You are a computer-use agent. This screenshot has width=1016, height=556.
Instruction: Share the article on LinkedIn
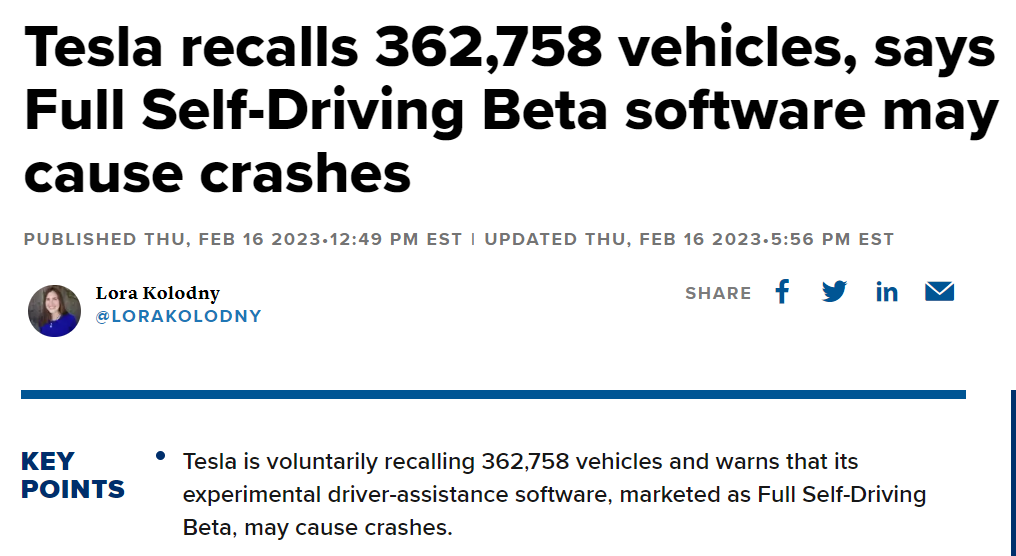click(x=886, y=292)
